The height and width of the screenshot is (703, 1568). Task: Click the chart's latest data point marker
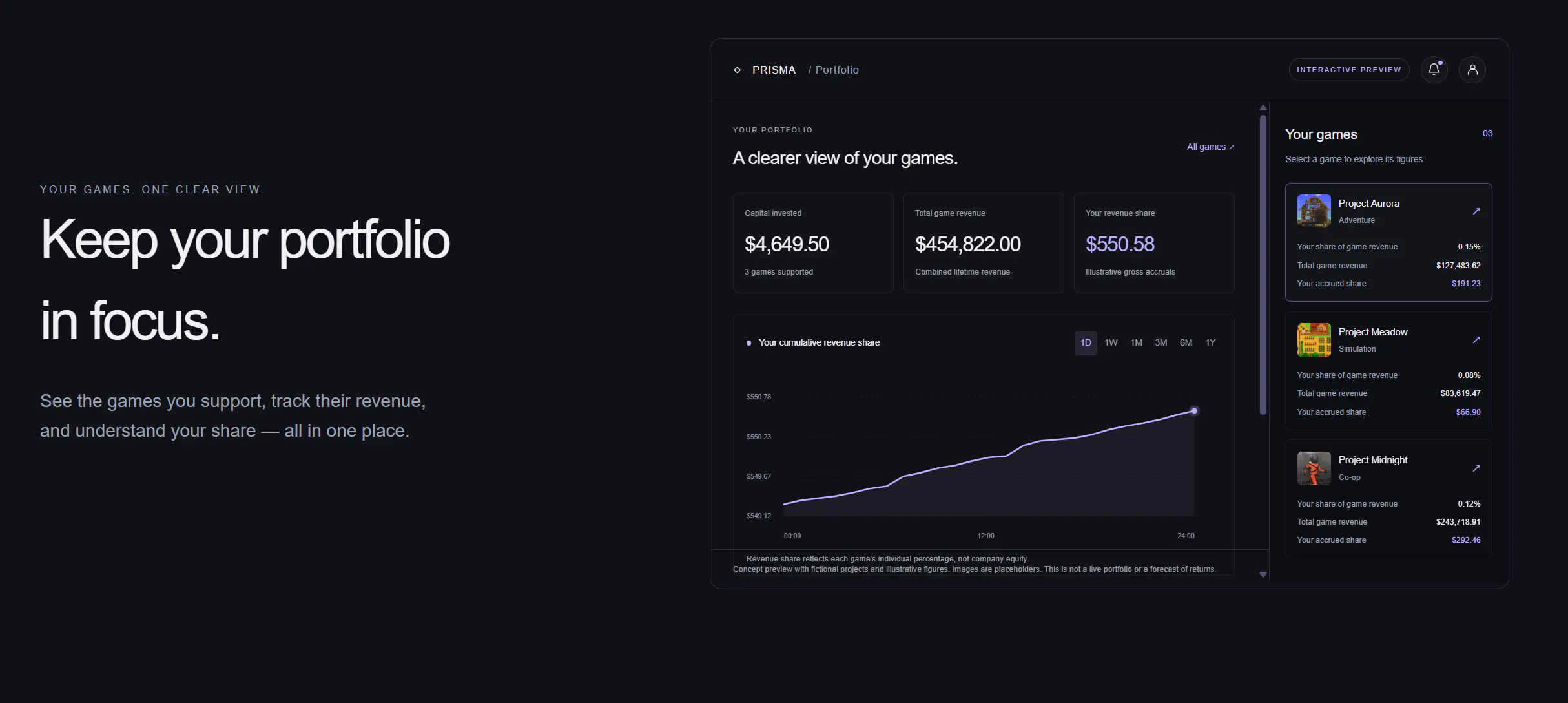click(1194, 411)
